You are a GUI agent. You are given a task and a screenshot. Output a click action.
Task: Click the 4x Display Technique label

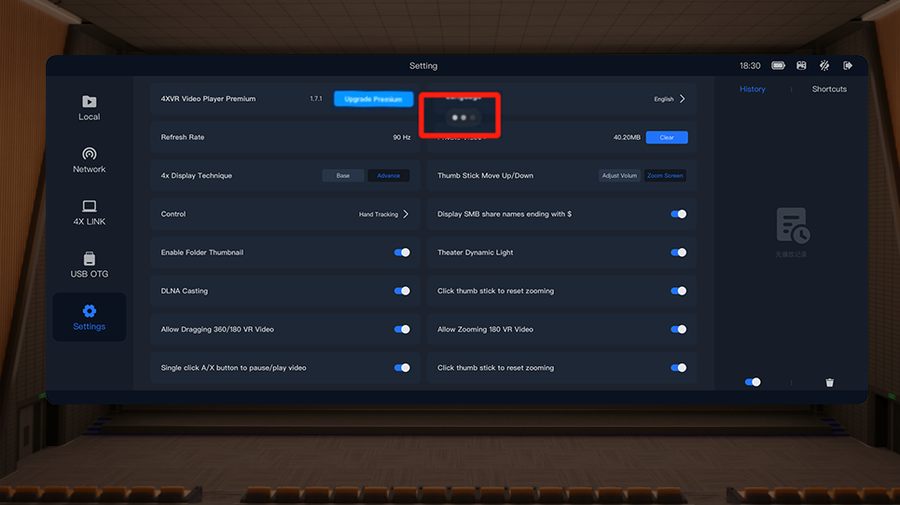pyautogui.click(x=196, y=176)
